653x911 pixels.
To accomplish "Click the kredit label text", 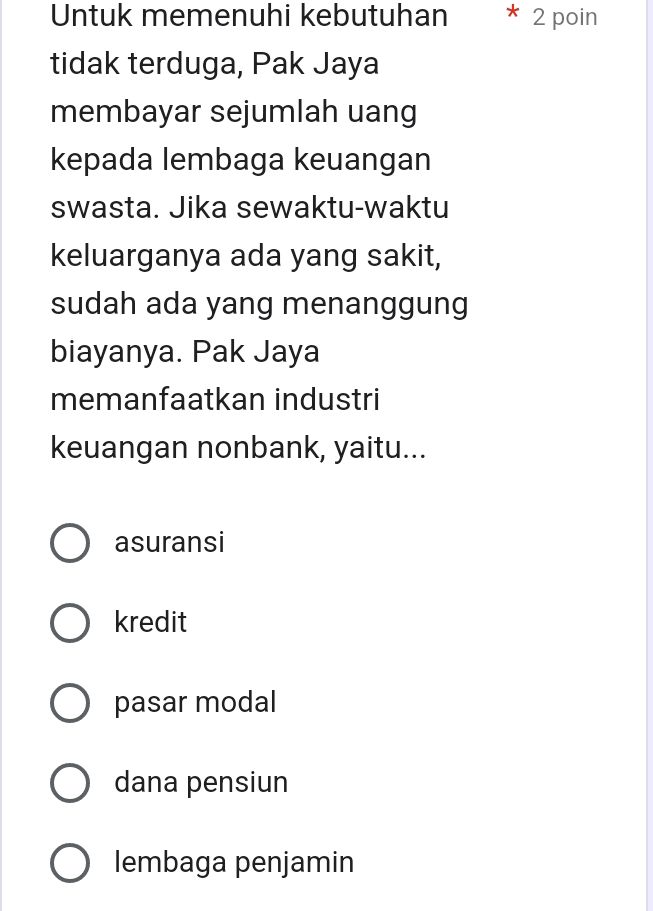I will [150, 622].
